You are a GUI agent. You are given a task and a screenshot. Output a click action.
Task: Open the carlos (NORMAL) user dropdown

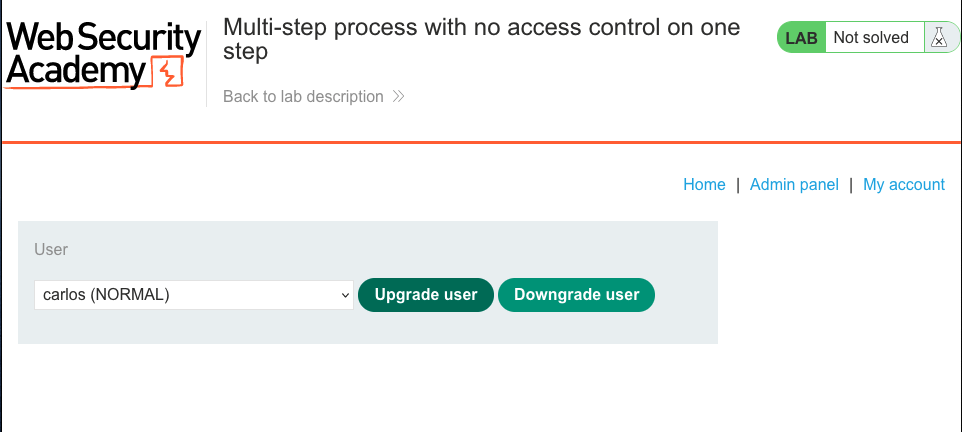(x=194, y=295)
